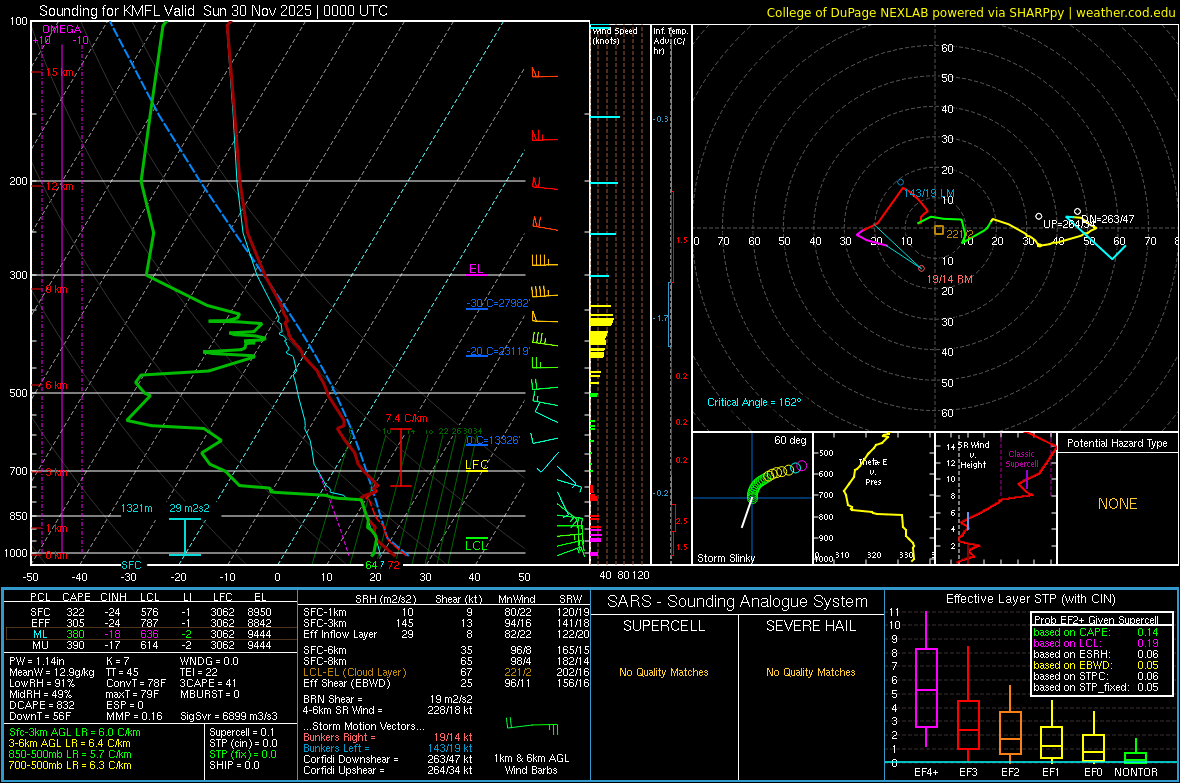Screen dimensions: 1180x783
Task: Select the MU parcel row in the table
Action: [x=151, y=644]
